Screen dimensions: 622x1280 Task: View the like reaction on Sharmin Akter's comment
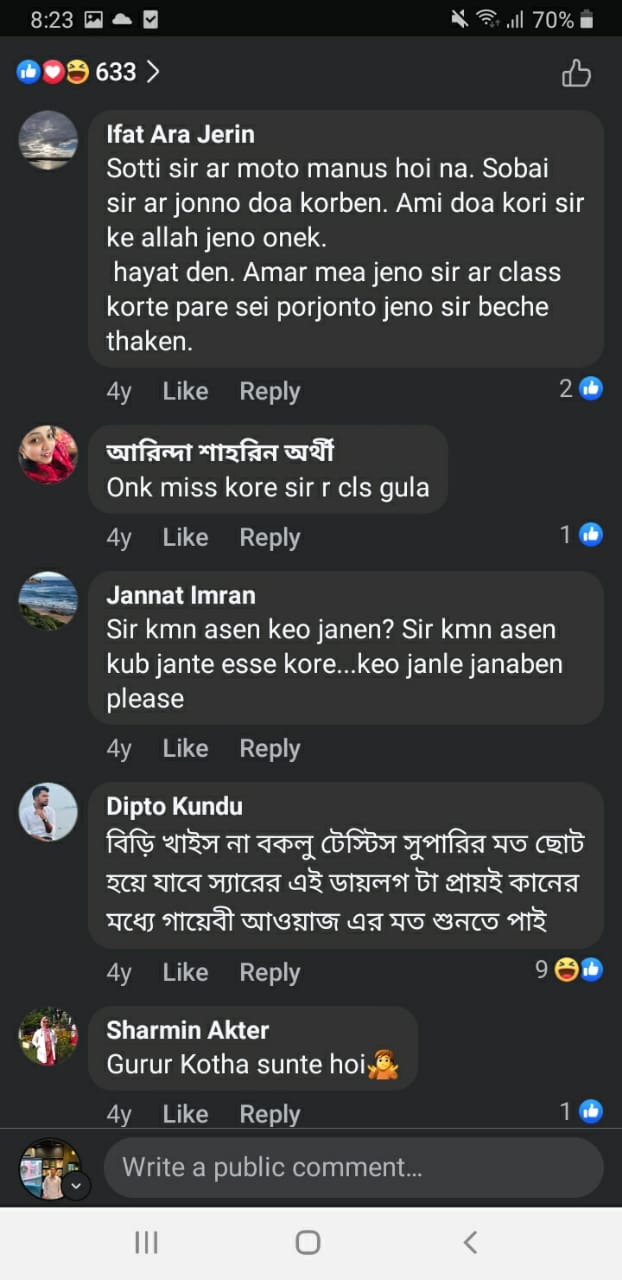[x=581, y=1111]
